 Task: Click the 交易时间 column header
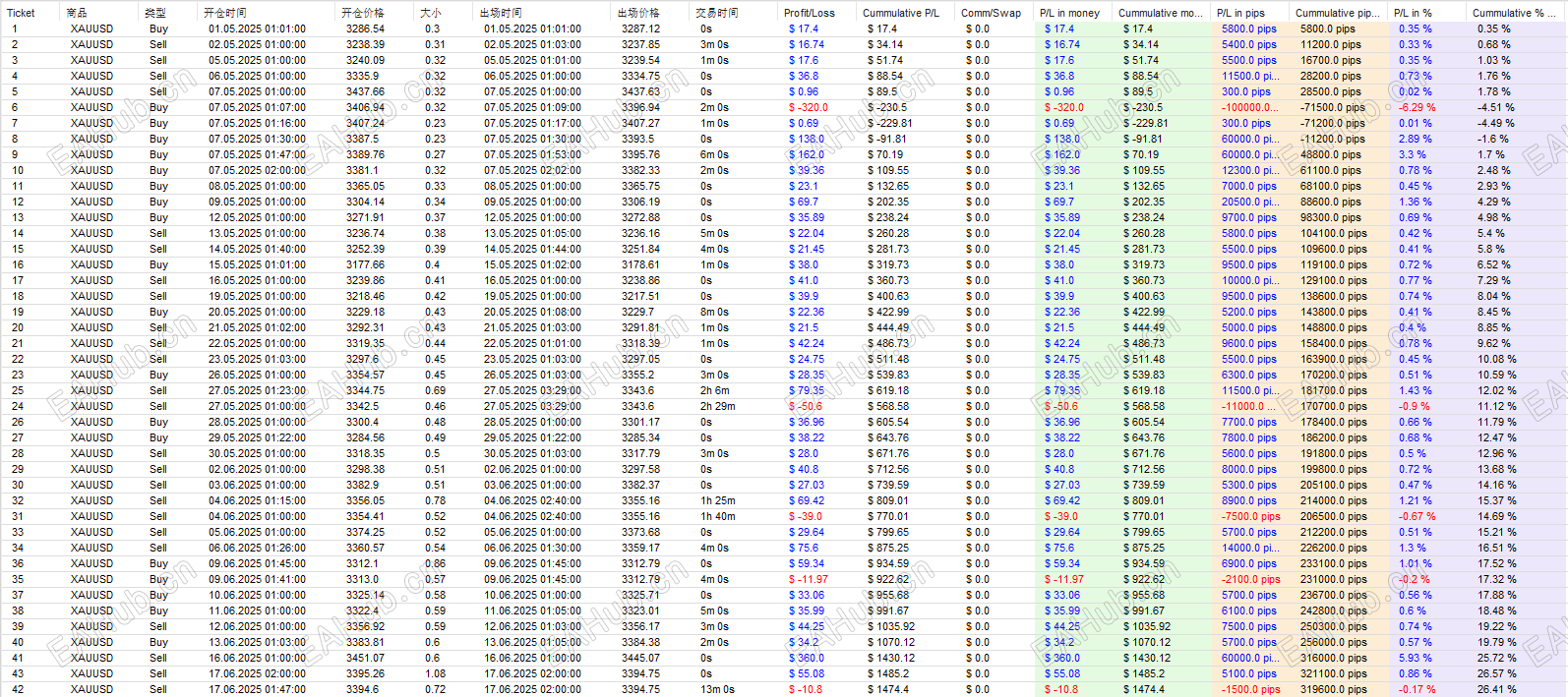click(x=717, y=13)
